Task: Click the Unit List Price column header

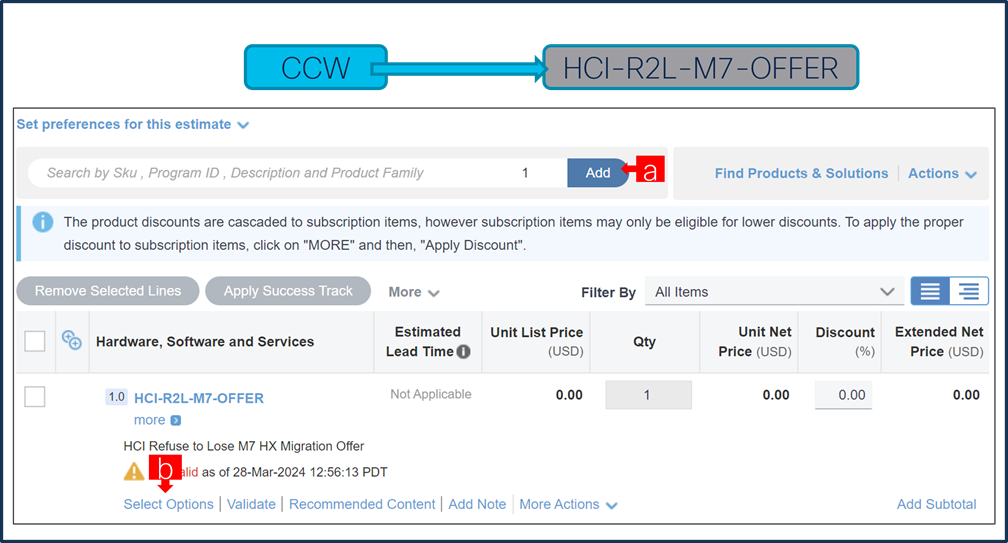Action: pyautogui.click(x=536, y=341)
